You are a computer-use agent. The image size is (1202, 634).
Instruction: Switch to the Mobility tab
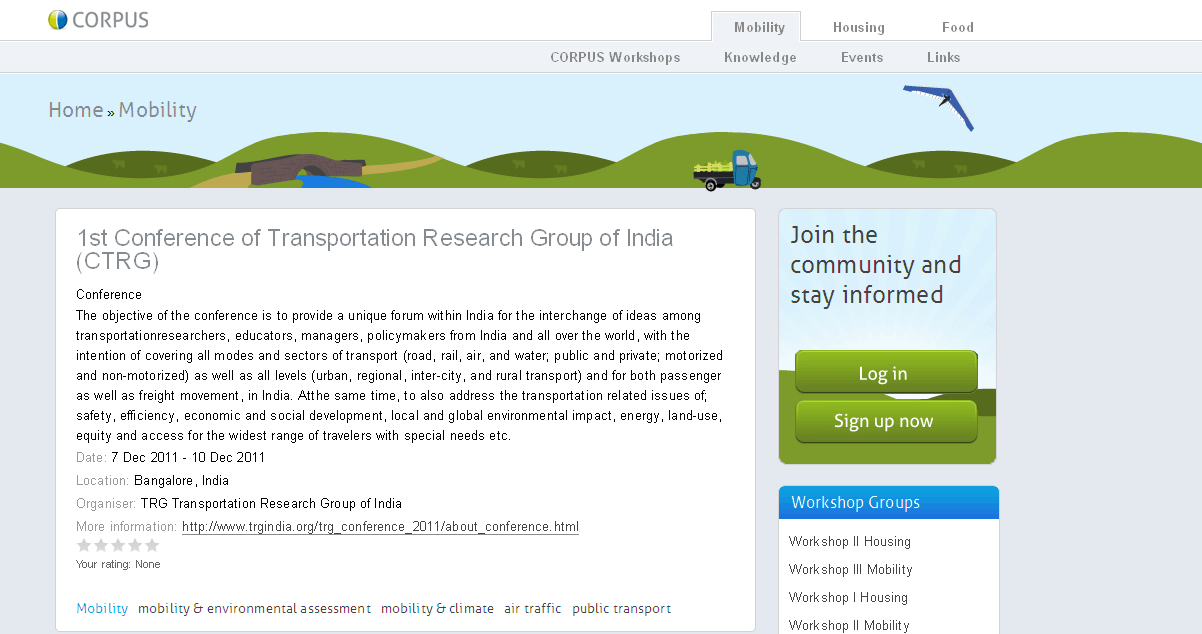pyautogui.click(x=759, y=27)
